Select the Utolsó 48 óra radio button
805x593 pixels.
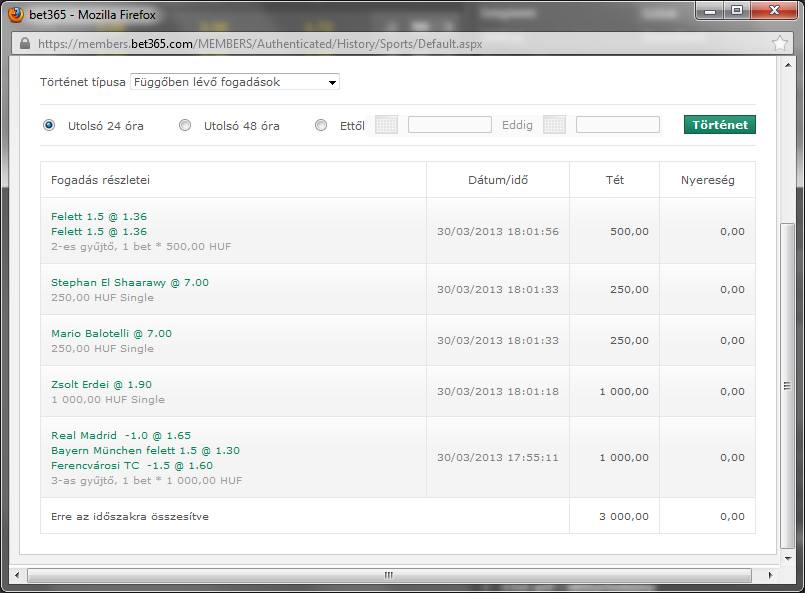pyautogui.click(x=185, y=125)
